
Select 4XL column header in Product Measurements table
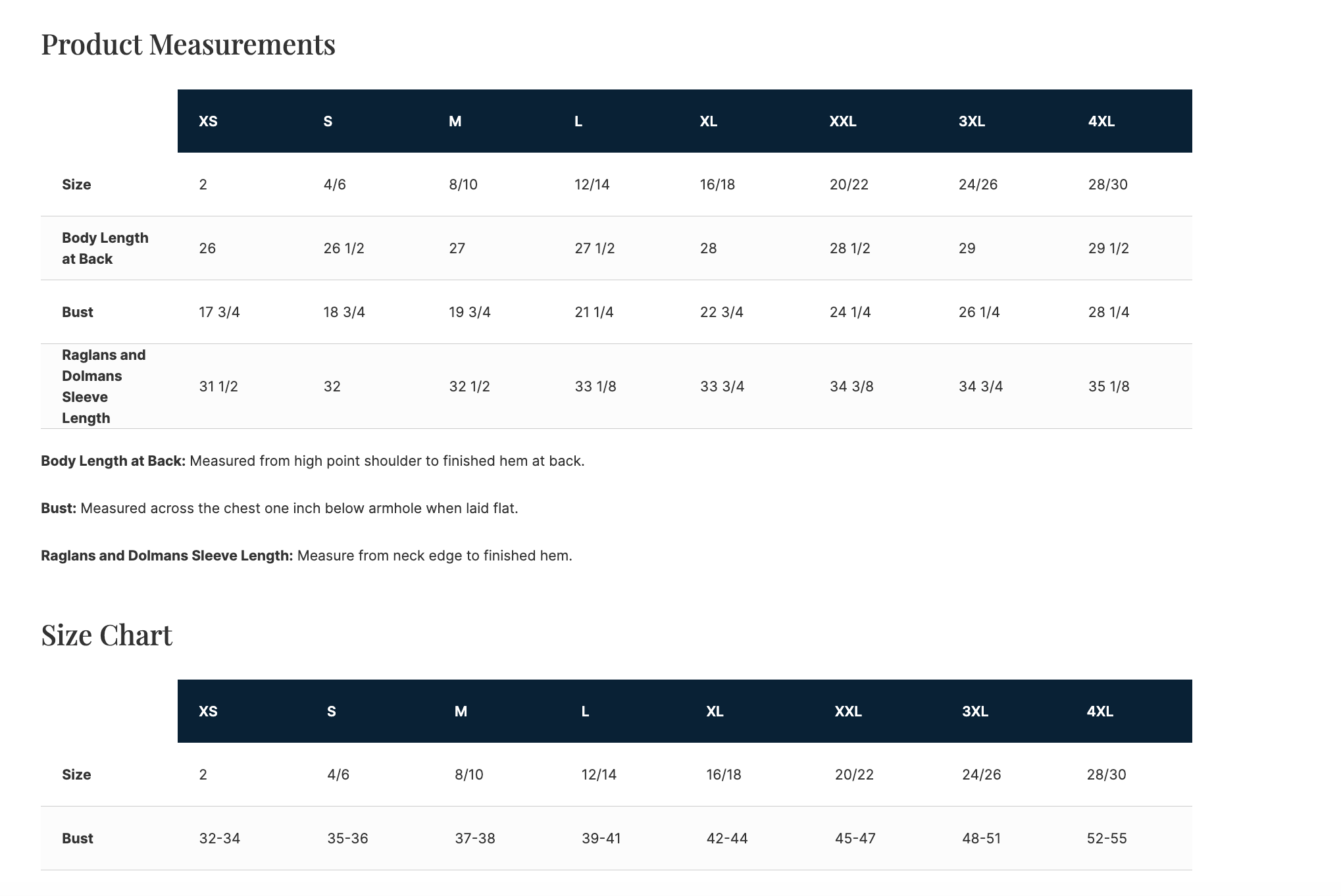(1101, 121)
